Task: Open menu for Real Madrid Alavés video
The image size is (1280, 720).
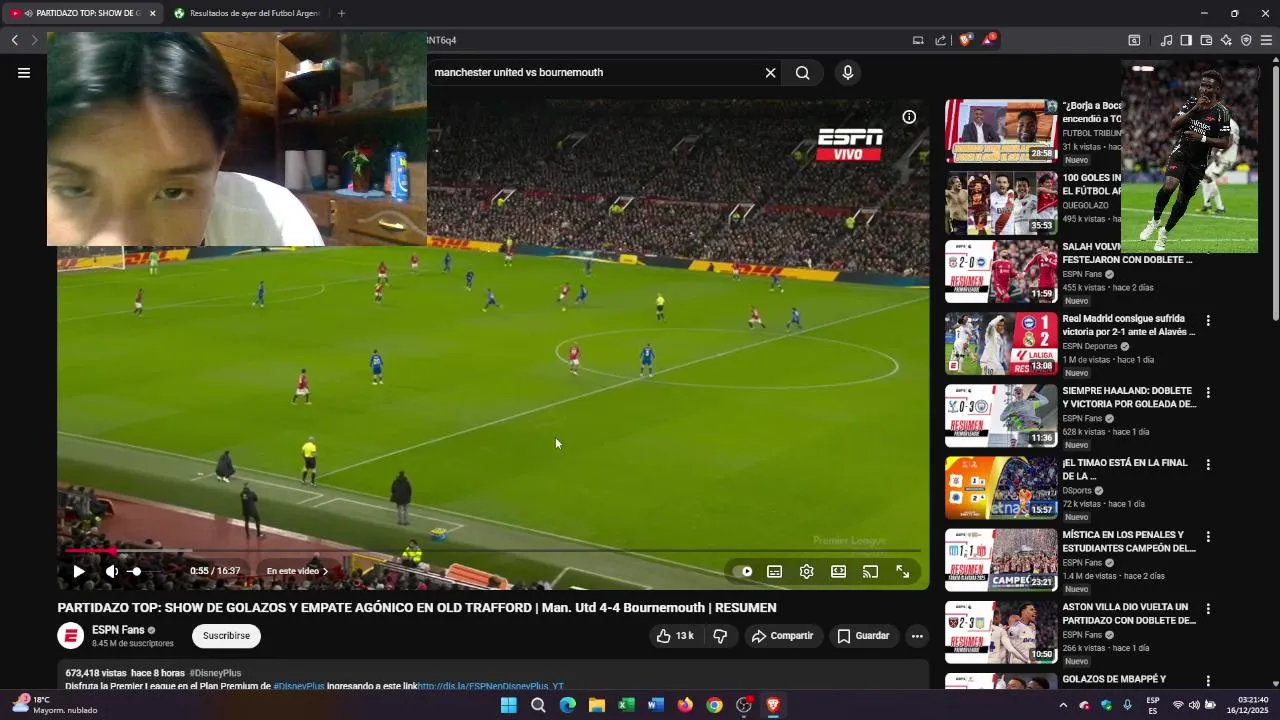Action: pos(1208,321)
